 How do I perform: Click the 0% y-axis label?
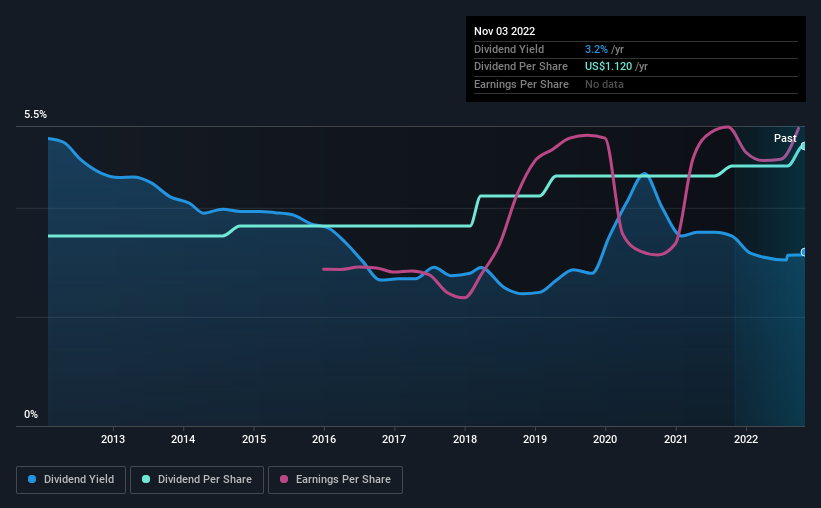(31, 414)
